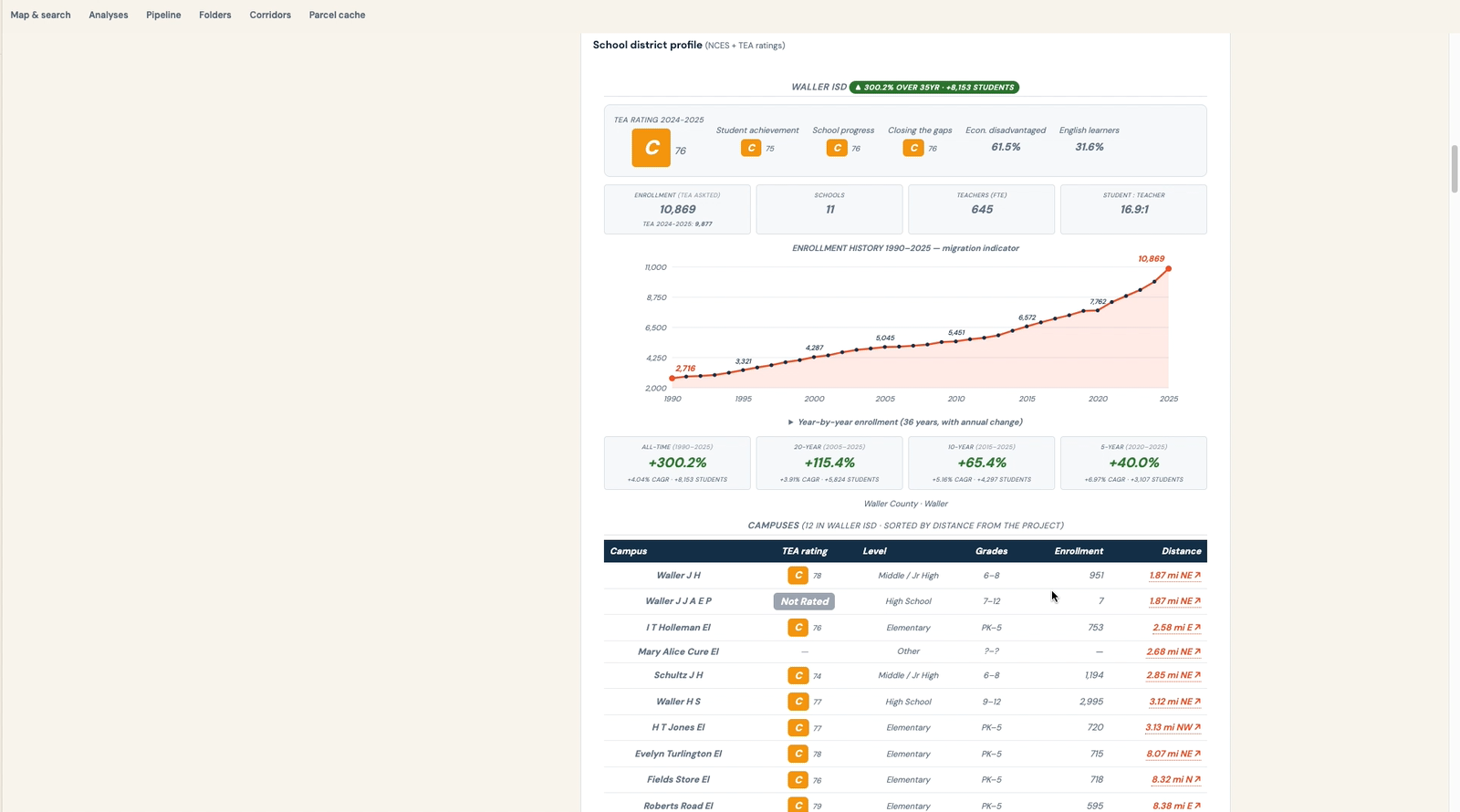Open the 3.12 mi NE distance link
The image size is (1460, 812).
click(1174, 702)
